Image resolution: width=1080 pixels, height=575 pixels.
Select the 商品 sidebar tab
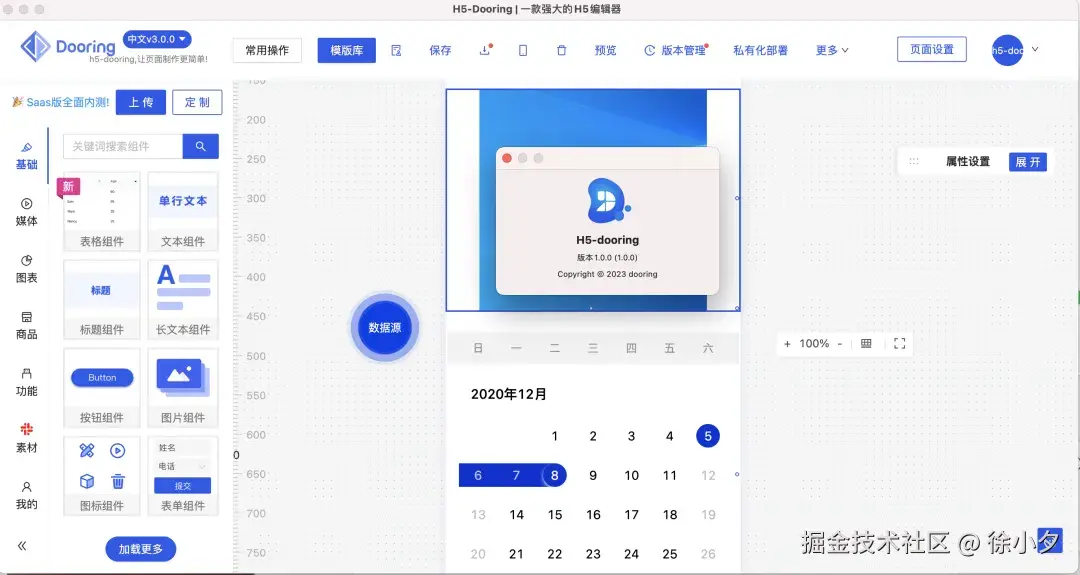[x=26, y=326]
